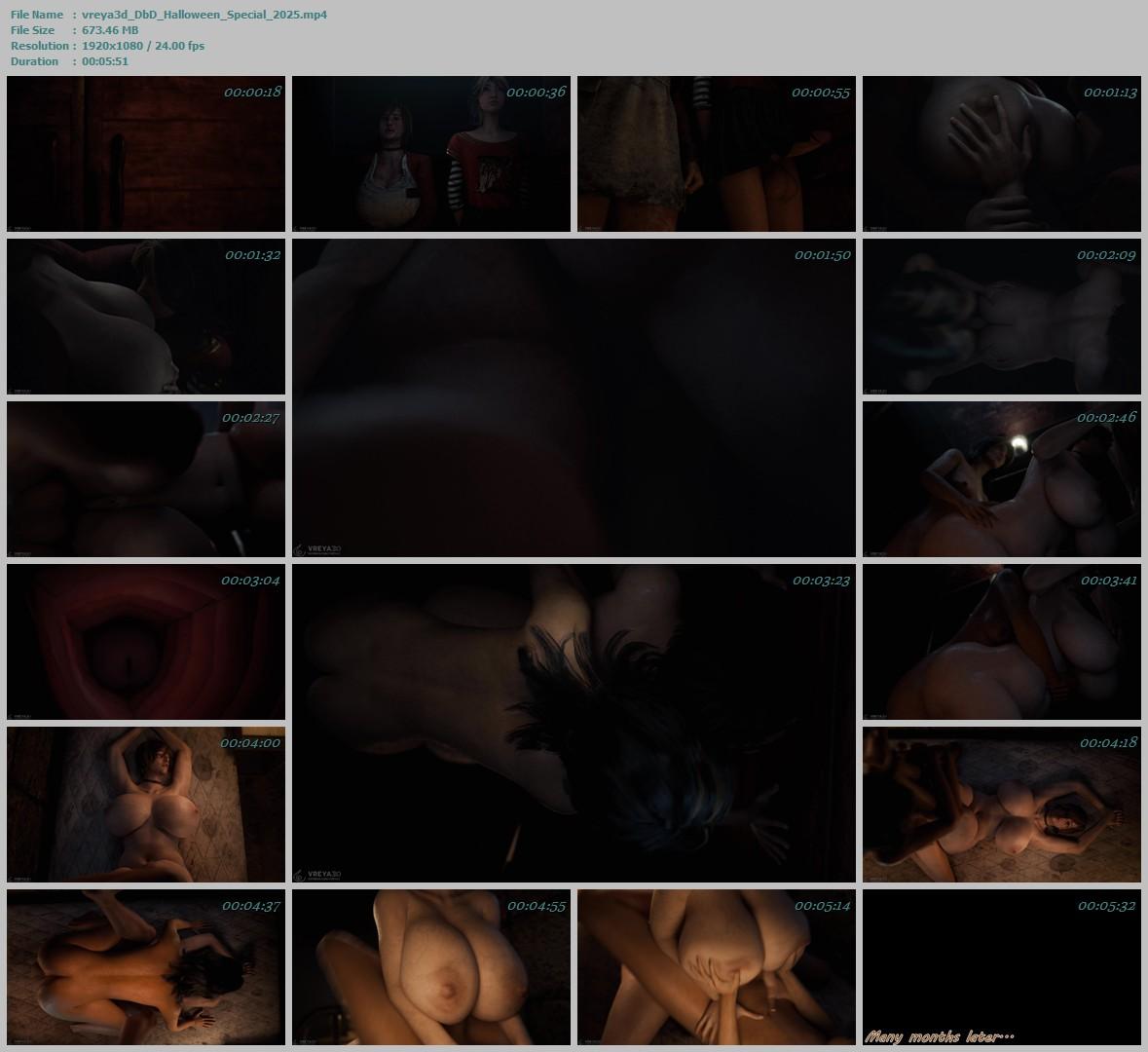Screen dimensions: 1148x1052
Task: Select the frame timestamped 00:03:41
Action: coord(1001,641)
